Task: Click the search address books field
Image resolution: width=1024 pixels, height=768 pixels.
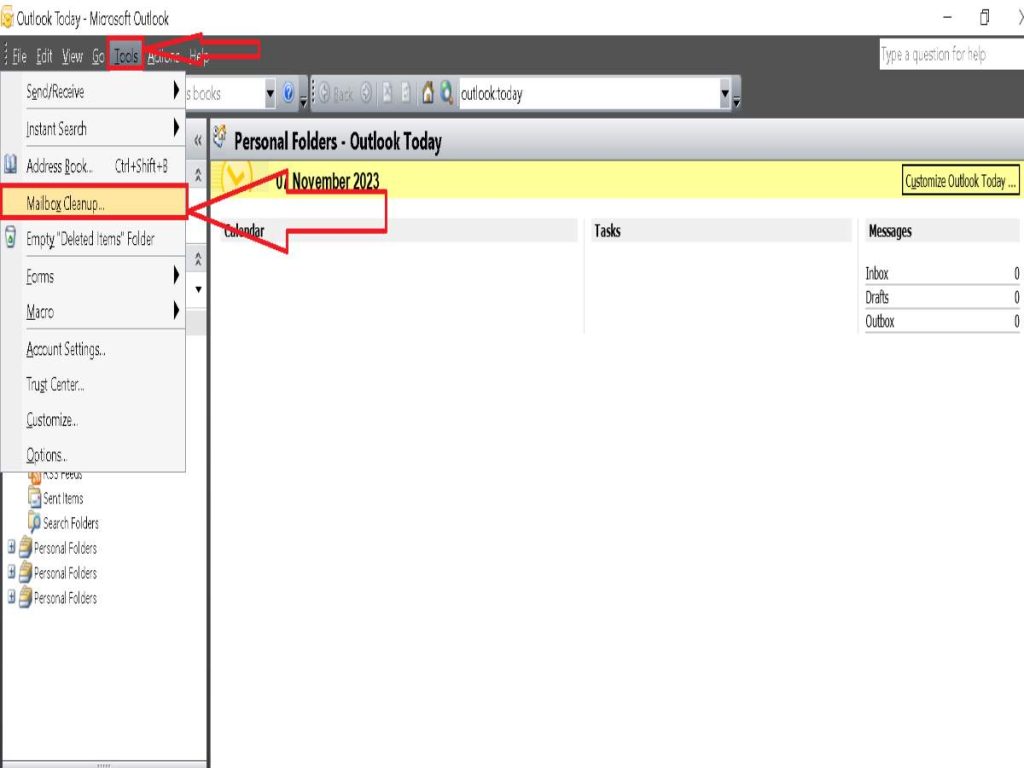Action: (x=225, y=93)
